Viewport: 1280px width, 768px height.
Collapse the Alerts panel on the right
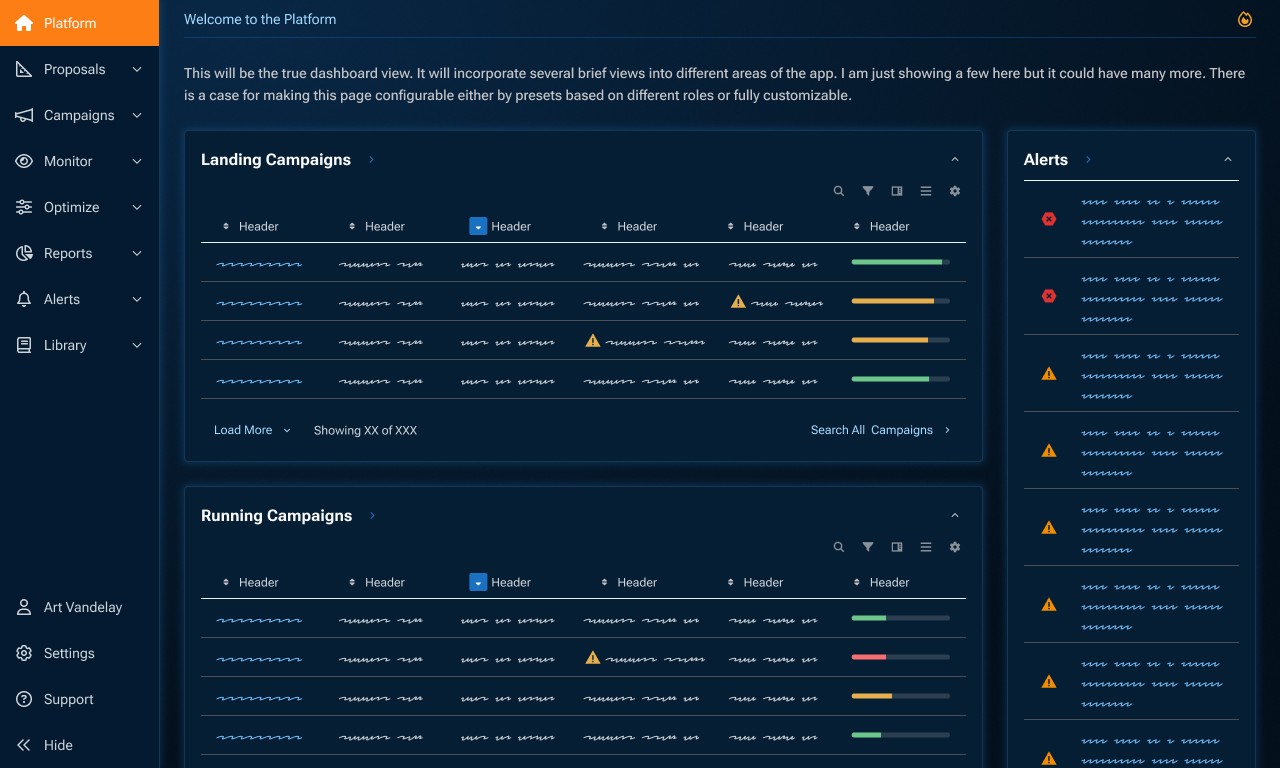pyautogui.click(x=1228, y=160)
